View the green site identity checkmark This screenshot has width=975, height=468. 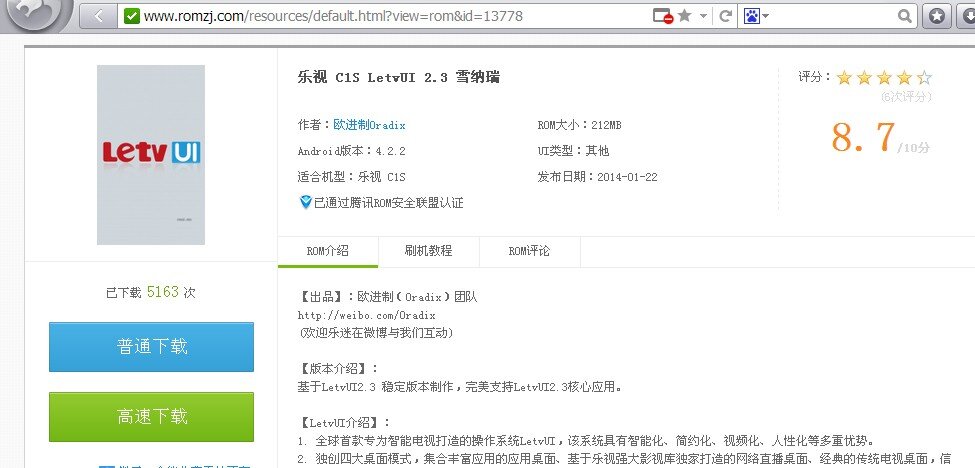131,16
